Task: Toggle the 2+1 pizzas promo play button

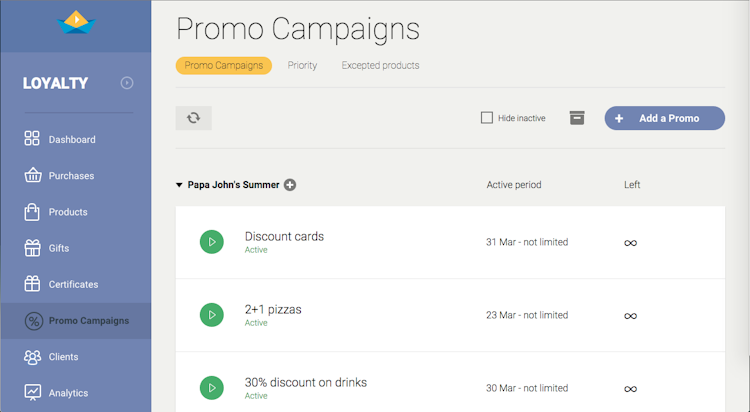Action: point(211,315)
